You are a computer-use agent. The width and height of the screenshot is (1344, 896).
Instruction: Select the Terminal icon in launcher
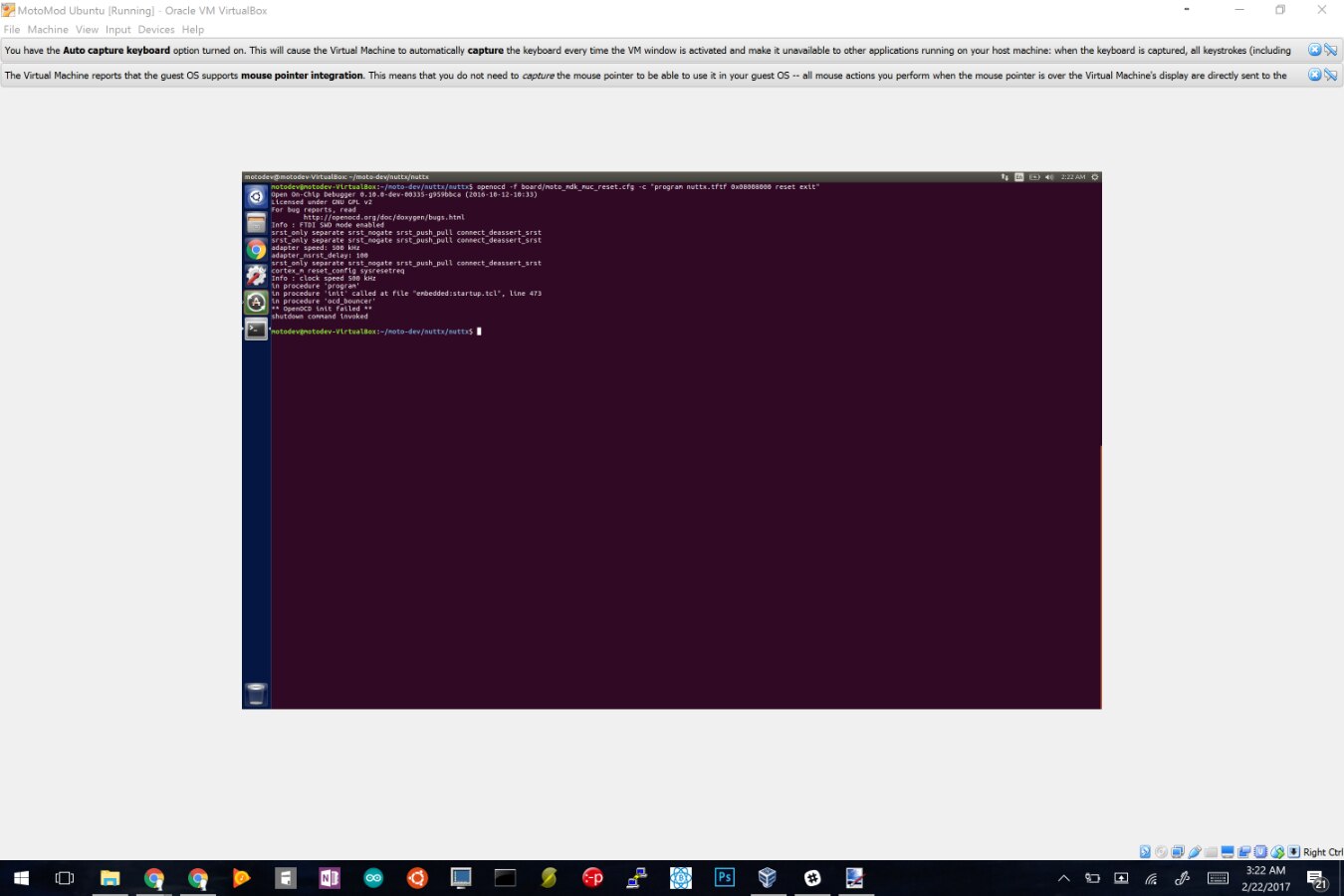(256, 330)
